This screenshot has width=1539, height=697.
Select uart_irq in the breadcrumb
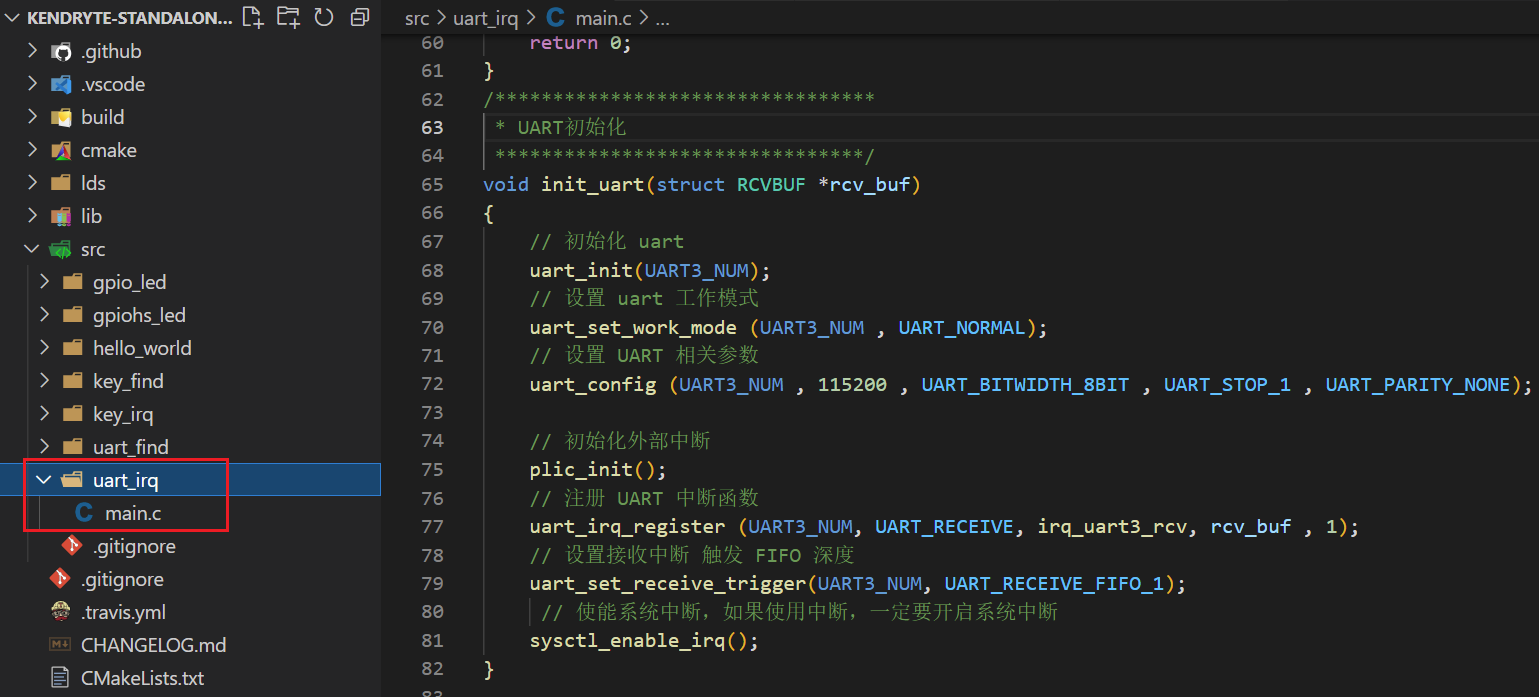pyautogui.click(x=486, y=18)
